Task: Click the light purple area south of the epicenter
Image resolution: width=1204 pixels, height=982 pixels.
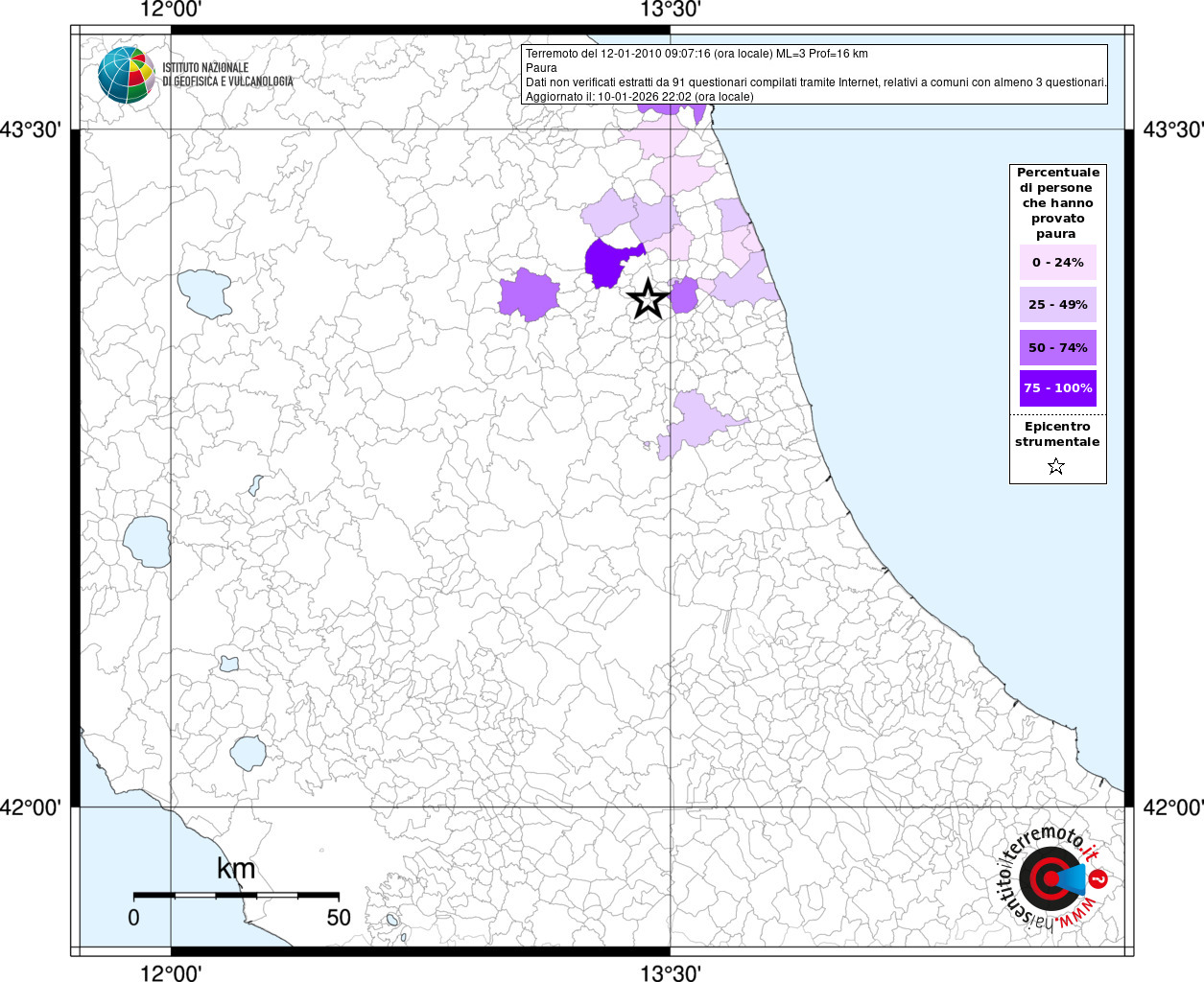Action: coord(698,421)
